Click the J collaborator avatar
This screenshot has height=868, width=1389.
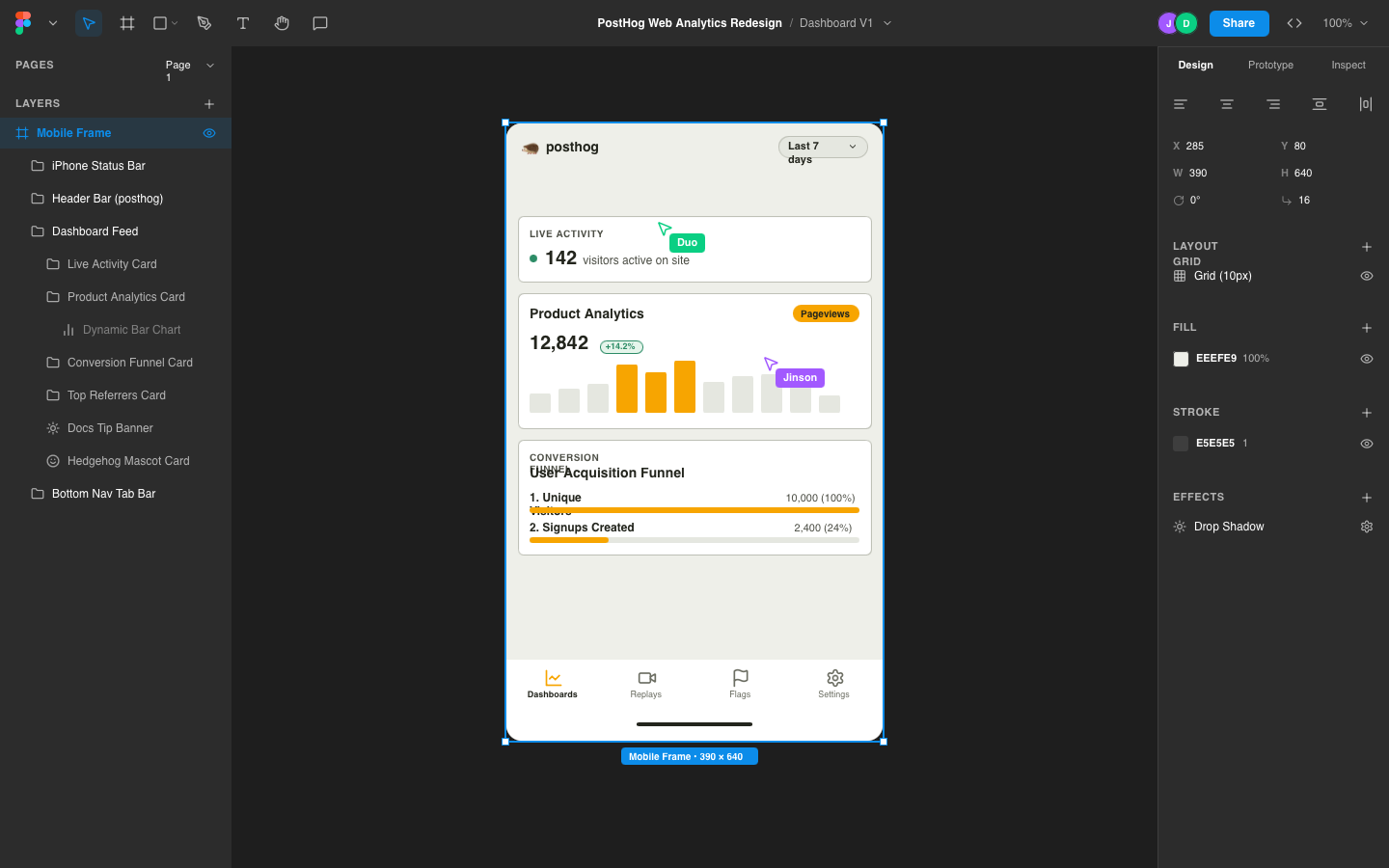(1168, 23)
